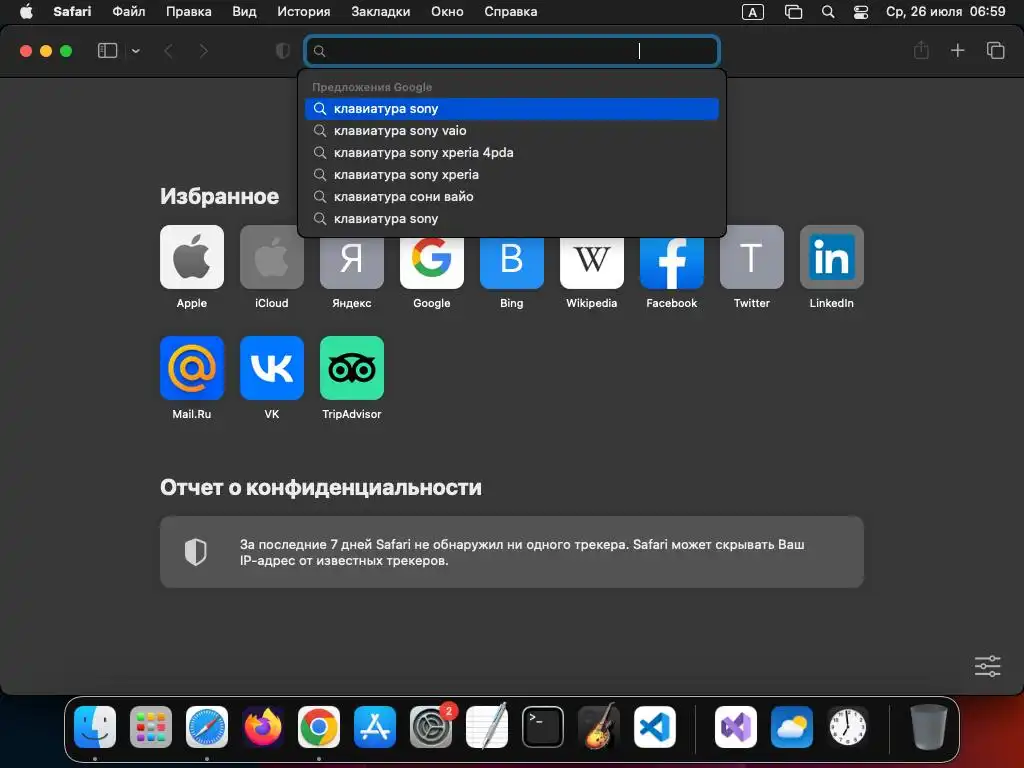Open Clock app from the Dock
Image resolution: width=1024 pixels, height=768 pixels.
click(848, 726)
